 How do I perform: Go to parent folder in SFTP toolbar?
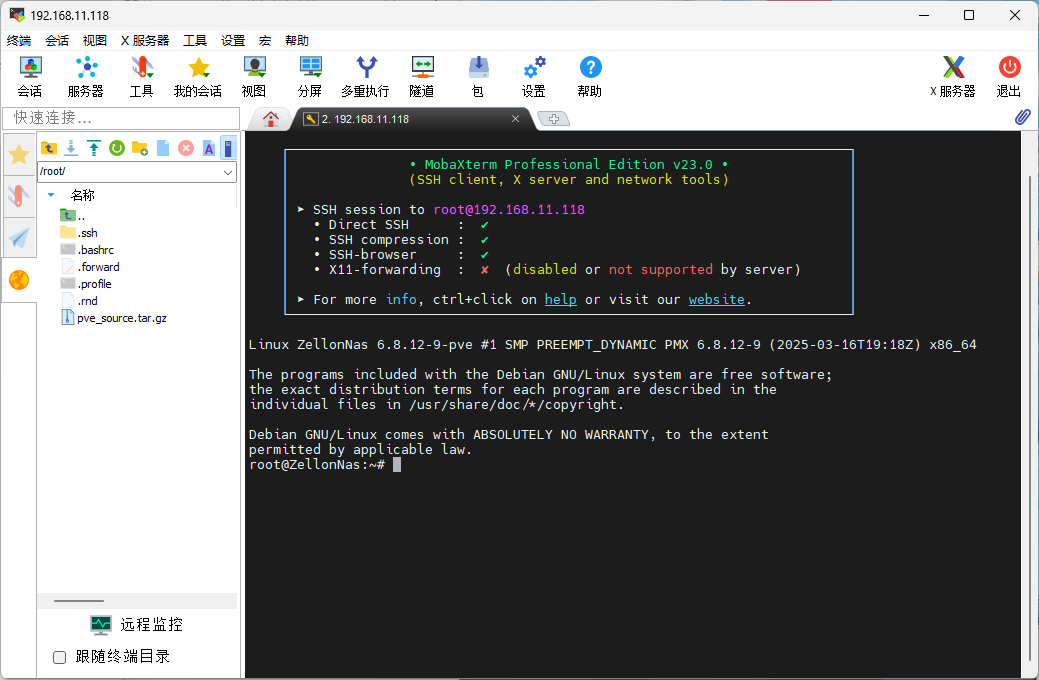[48, 148]
